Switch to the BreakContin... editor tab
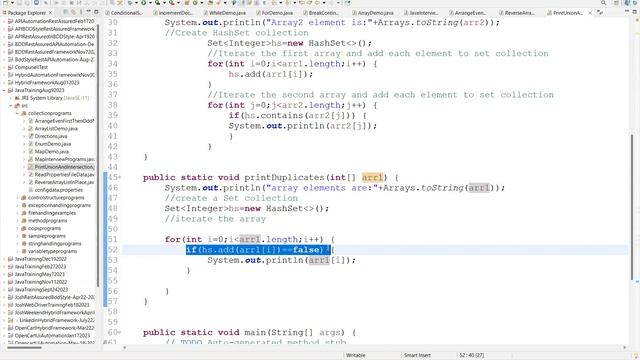Viewport: 640px width, 360px height. 321,13
